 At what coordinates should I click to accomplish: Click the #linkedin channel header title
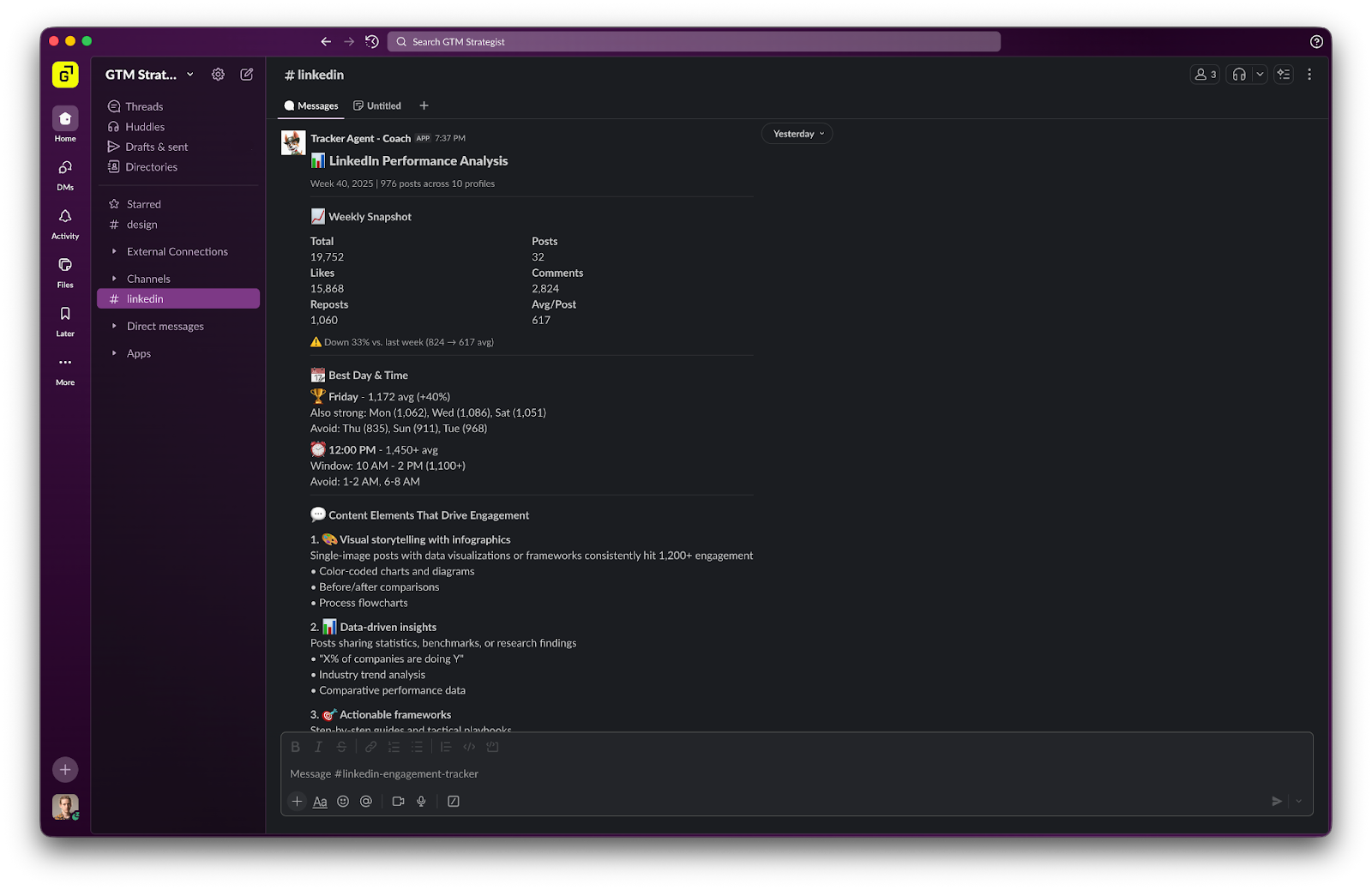[314, 75]
